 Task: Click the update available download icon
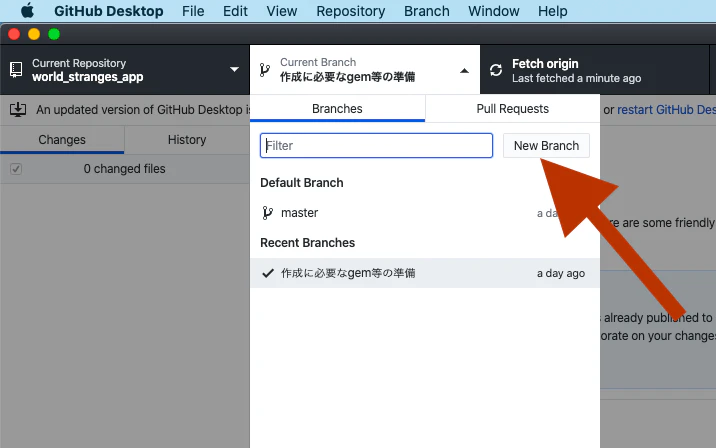[18, 110]
